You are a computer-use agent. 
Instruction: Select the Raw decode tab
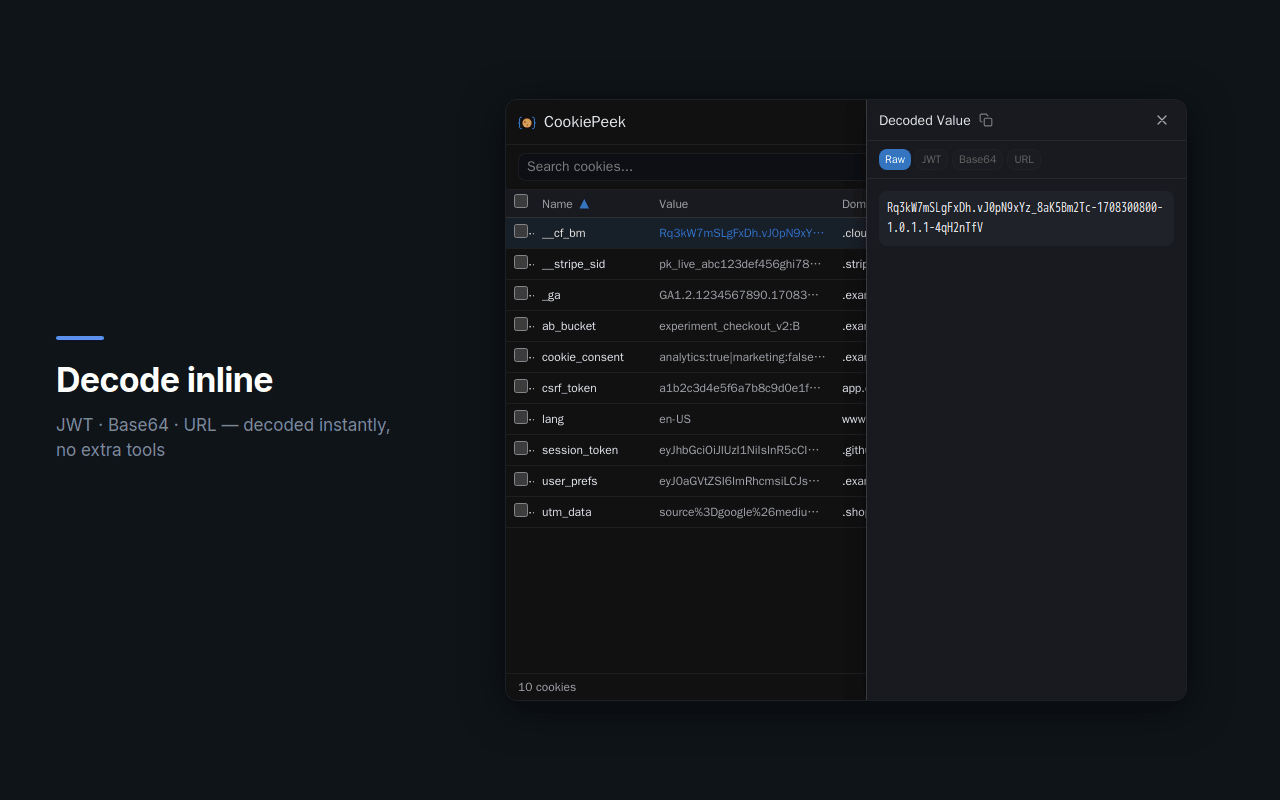[x=894, y=159]
